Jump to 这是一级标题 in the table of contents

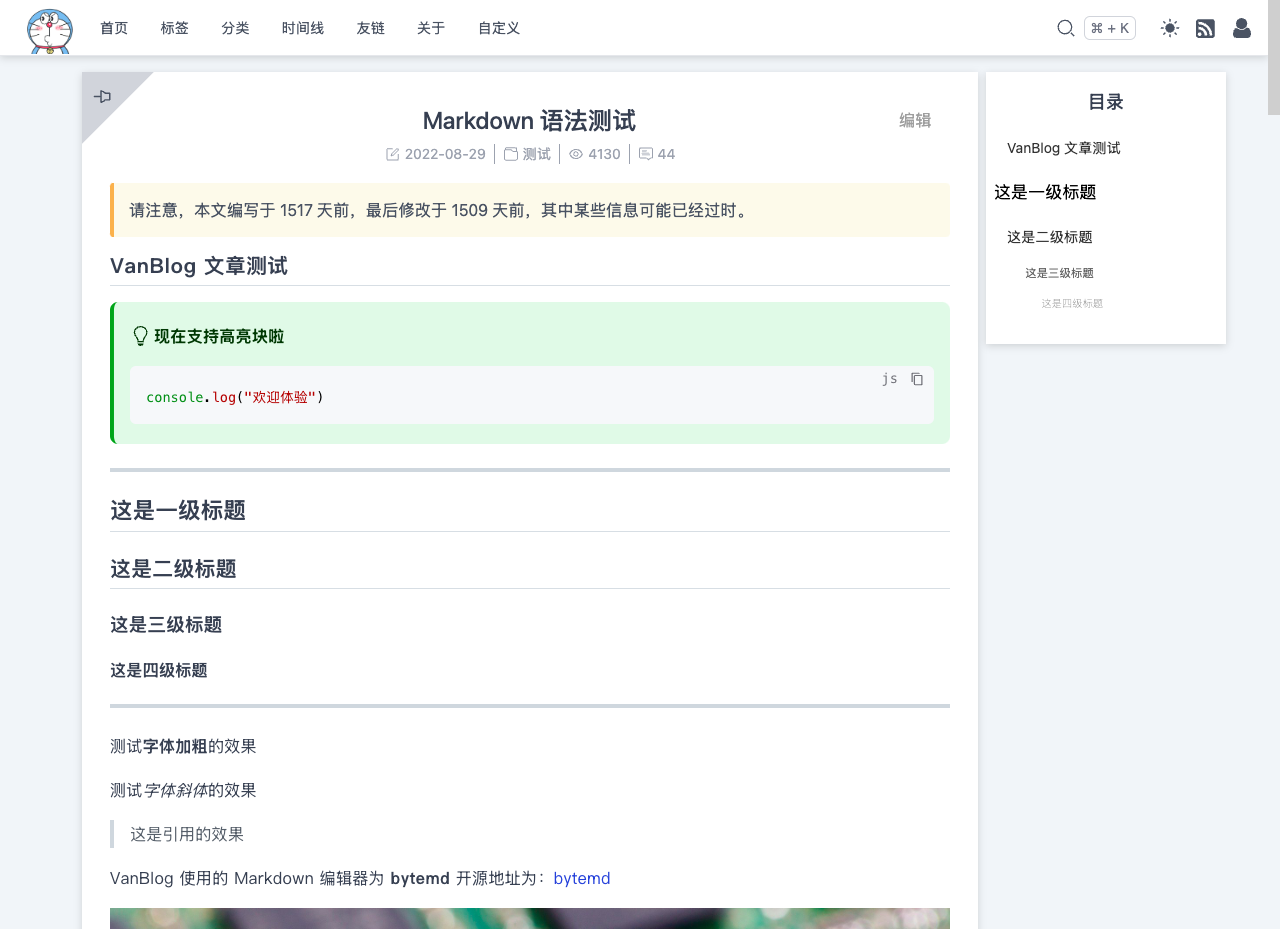click(x=1045, y=192)
